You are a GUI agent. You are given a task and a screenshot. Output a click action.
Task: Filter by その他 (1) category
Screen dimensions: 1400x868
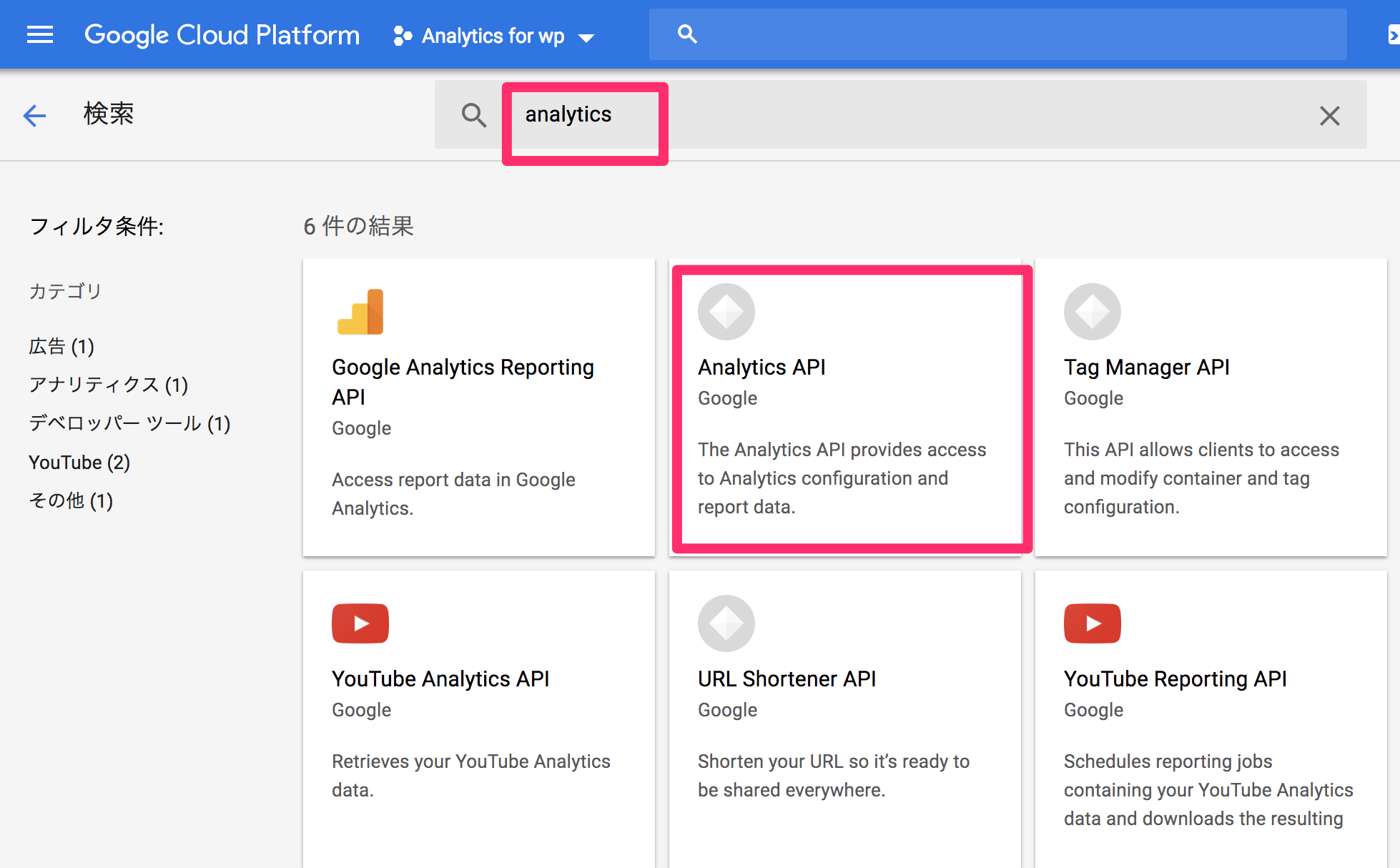(71, 501)
